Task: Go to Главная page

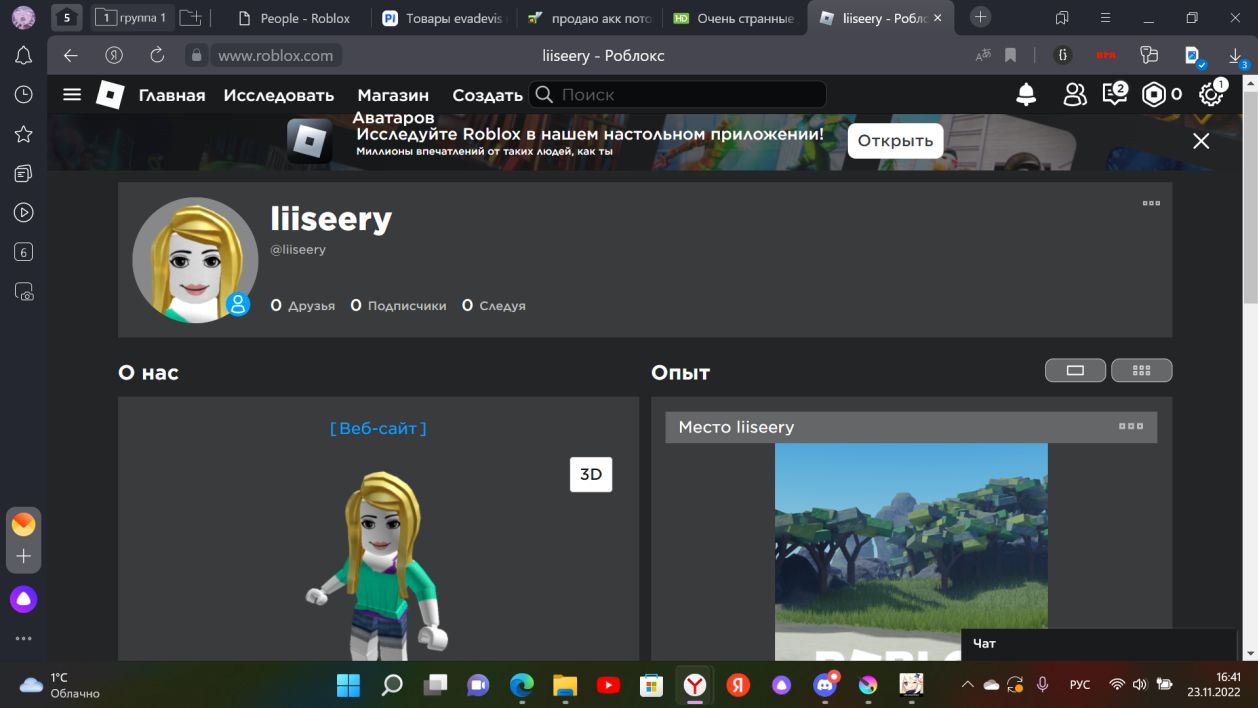Action: pyautogui.click(x=172, y=95)
